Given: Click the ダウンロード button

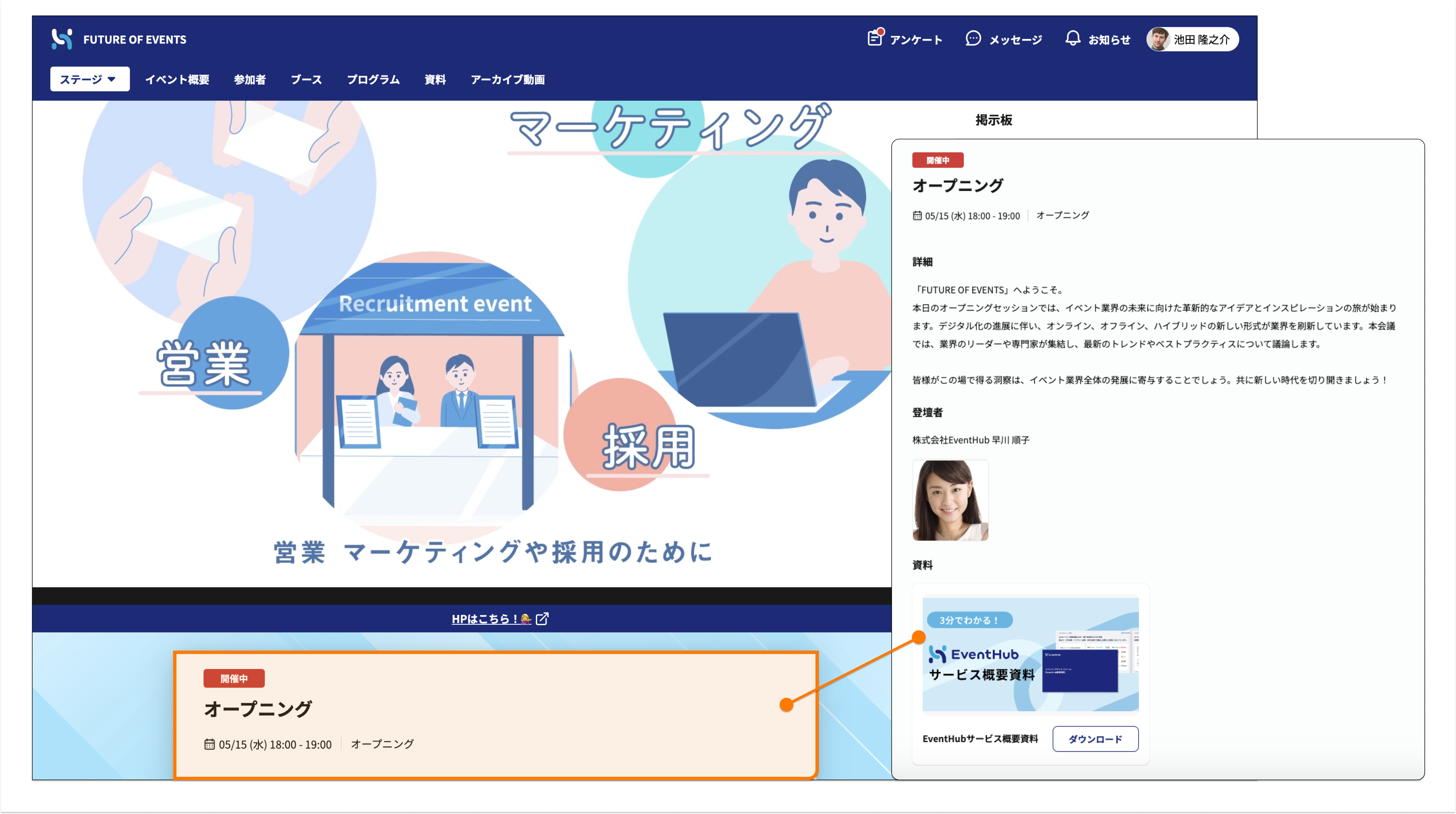Looking at the screenshot, I should click(1095, 739).
